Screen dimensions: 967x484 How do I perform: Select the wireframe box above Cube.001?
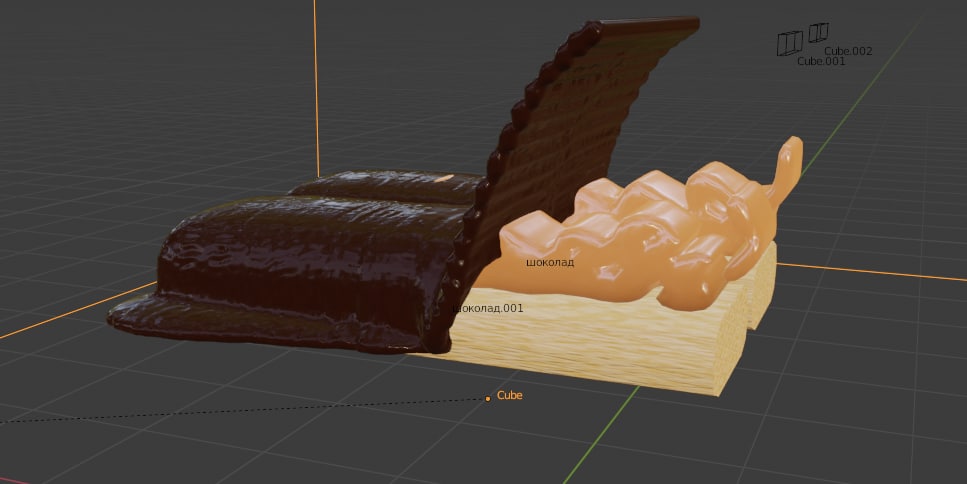point(789,44)
